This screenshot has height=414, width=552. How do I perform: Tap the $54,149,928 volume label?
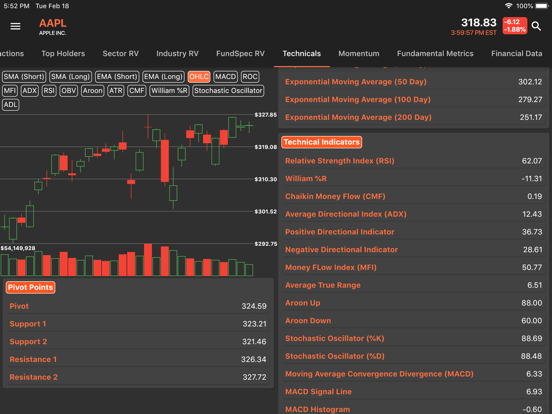[18, 248]
